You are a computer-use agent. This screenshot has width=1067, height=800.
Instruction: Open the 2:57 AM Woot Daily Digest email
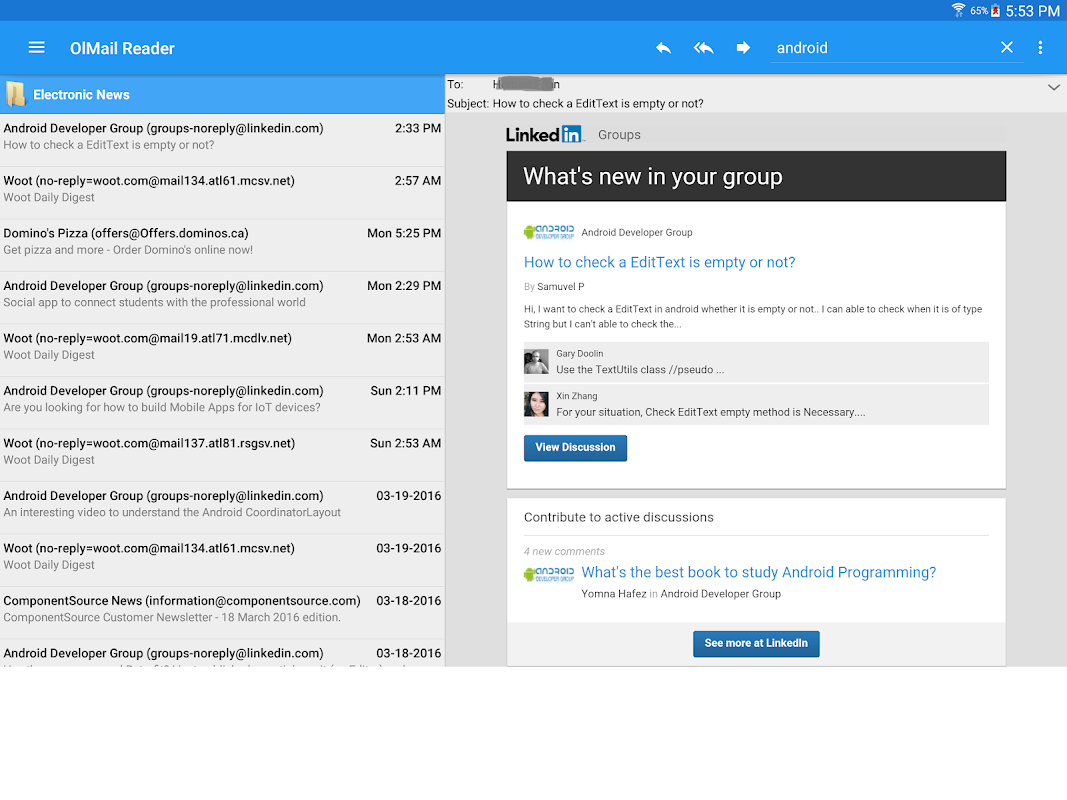(223, 193)
